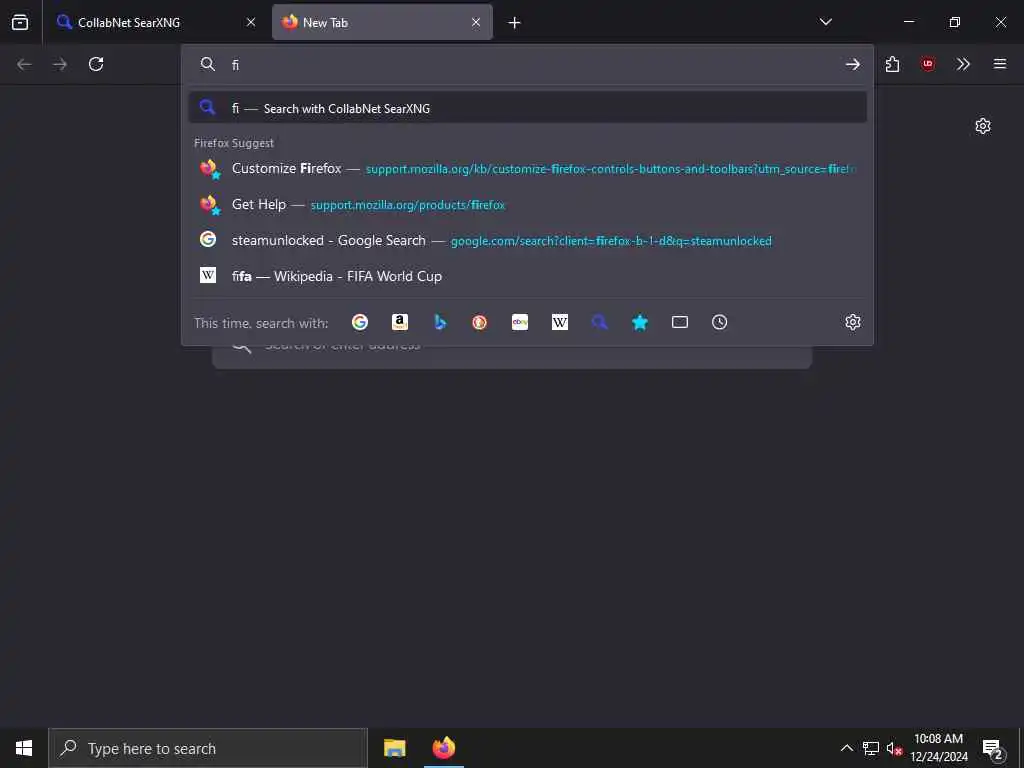Select fifa Wikipedia suggestion

528,276
